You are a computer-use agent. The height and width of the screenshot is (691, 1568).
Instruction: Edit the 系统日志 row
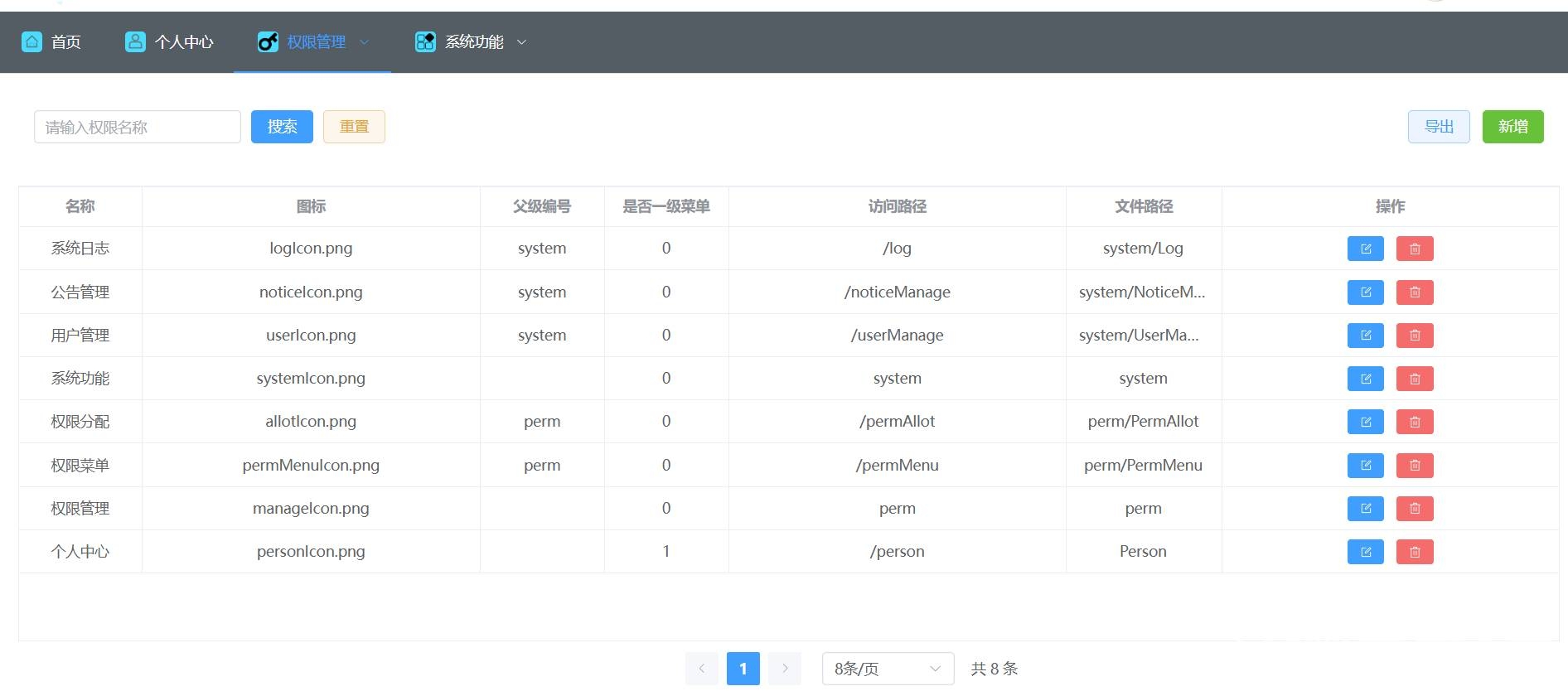click(x=1365, y=249)
